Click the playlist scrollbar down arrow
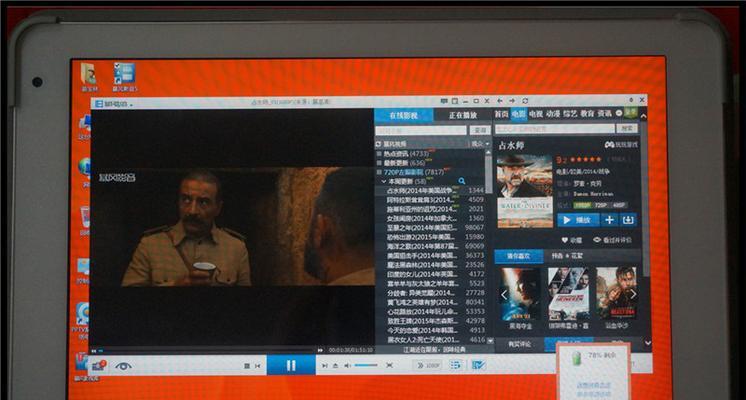Image resolution: width=746 pixels, height=400 pixels. (490, 341)
